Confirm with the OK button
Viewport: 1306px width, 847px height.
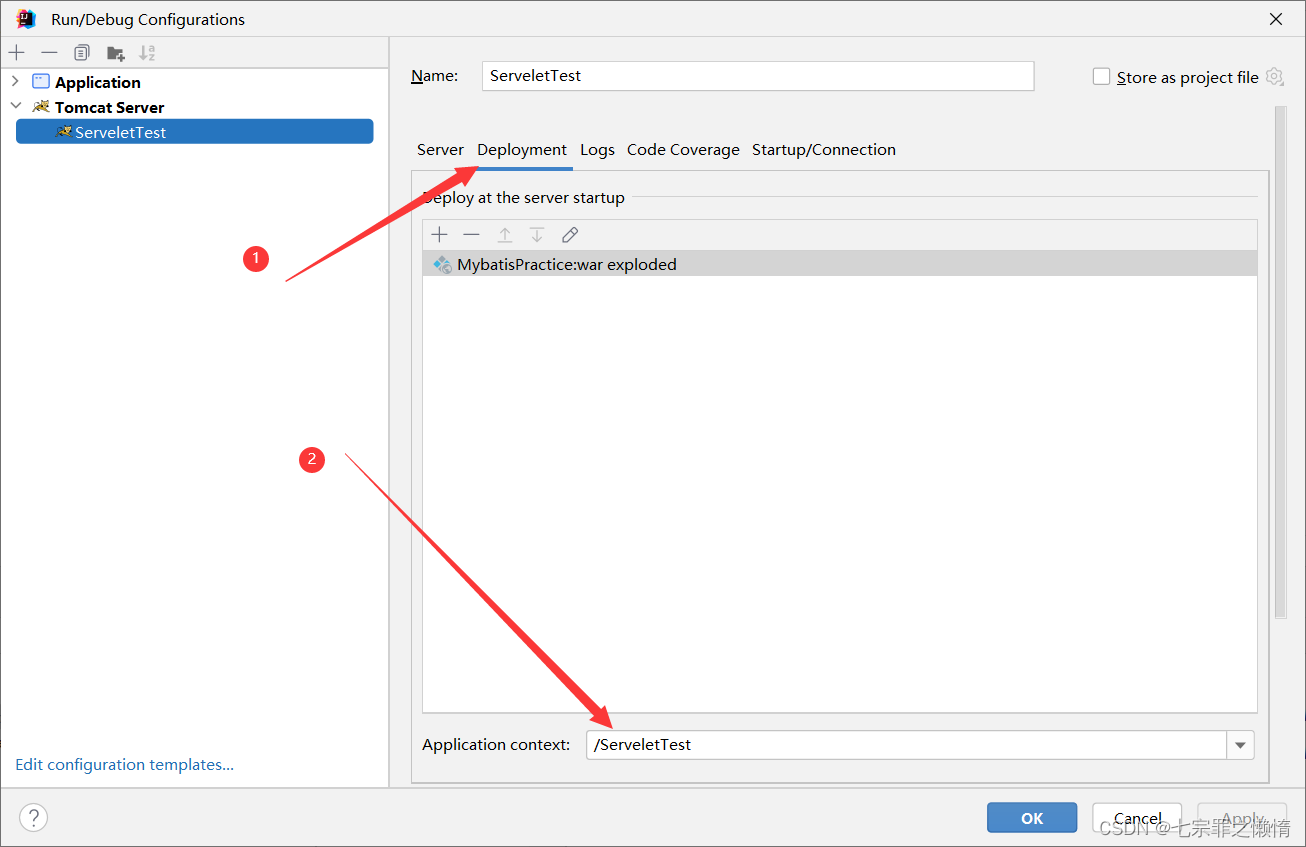[1032, 818]
